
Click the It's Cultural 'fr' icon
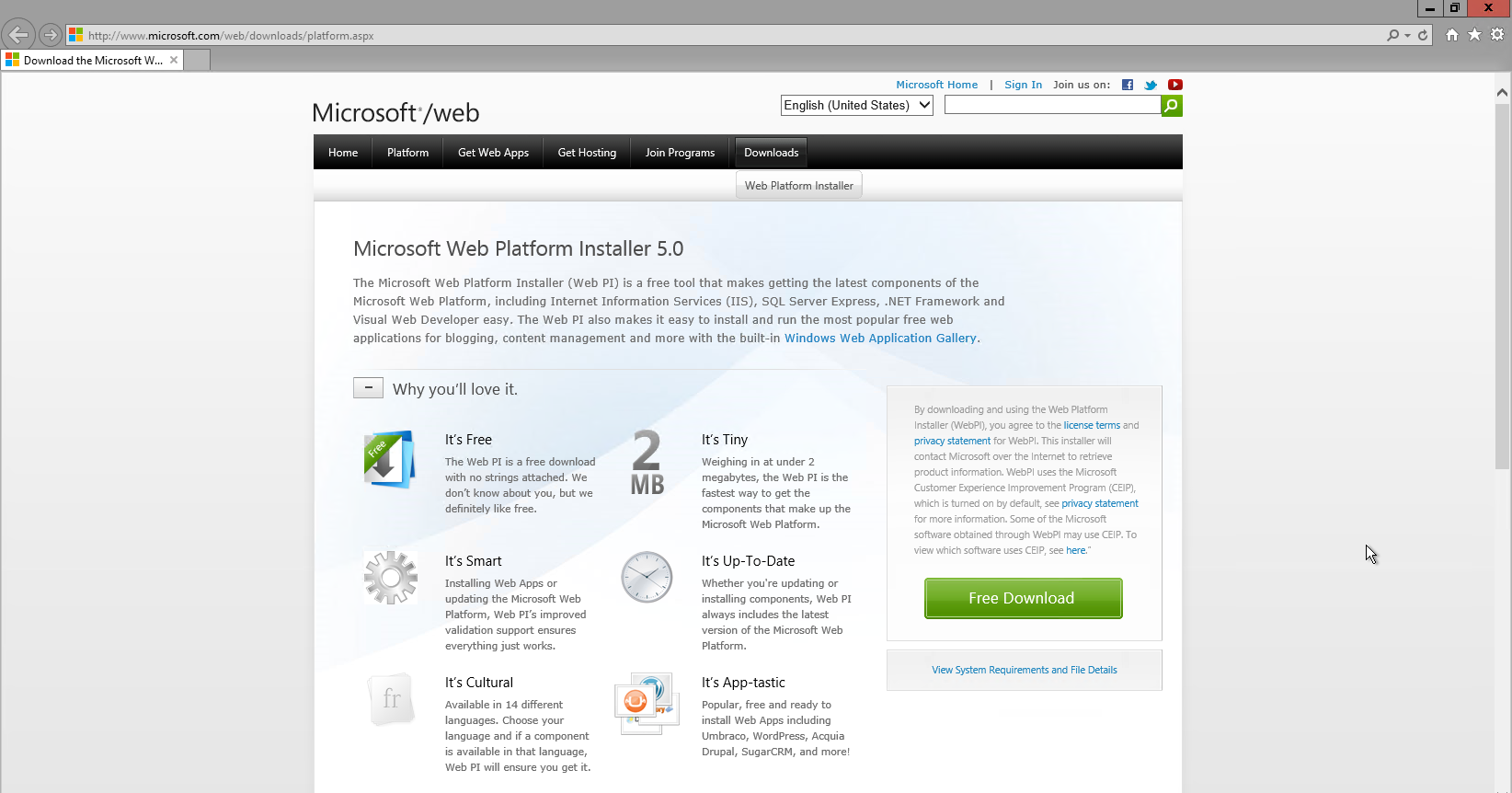(391, 699)
